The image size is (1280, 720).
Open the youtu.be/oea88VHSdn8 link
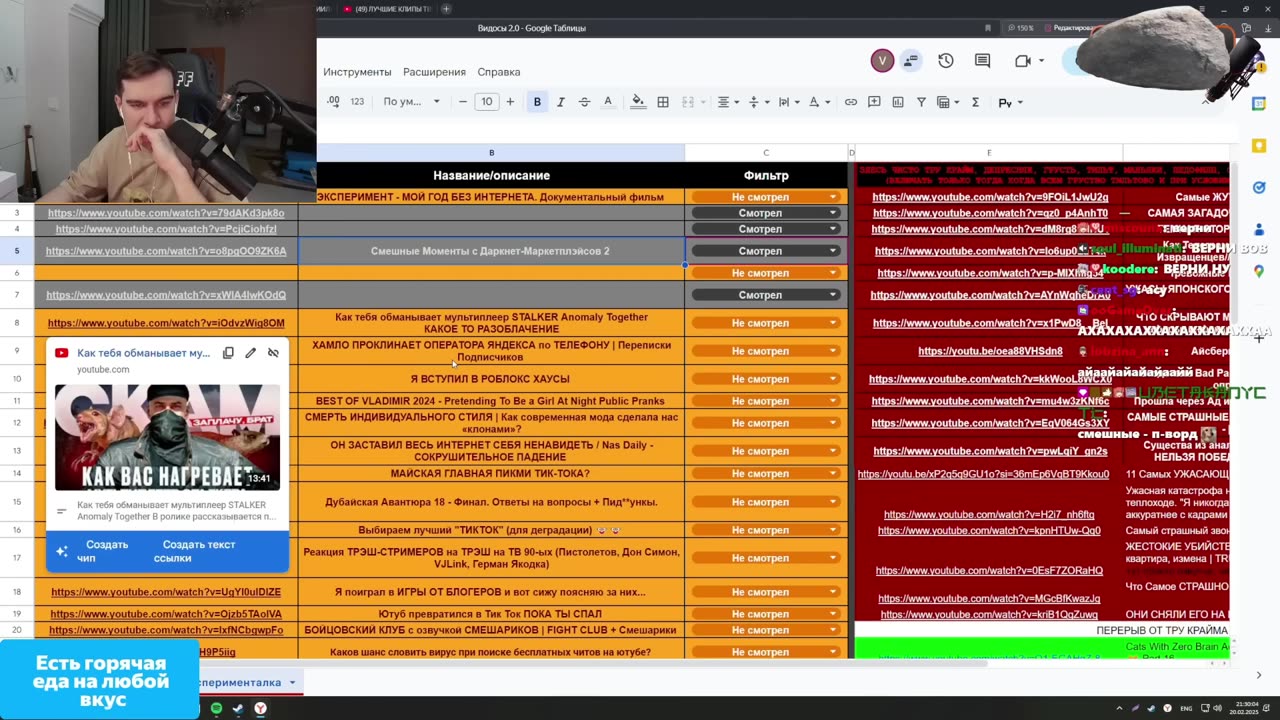tap(990, 351)
